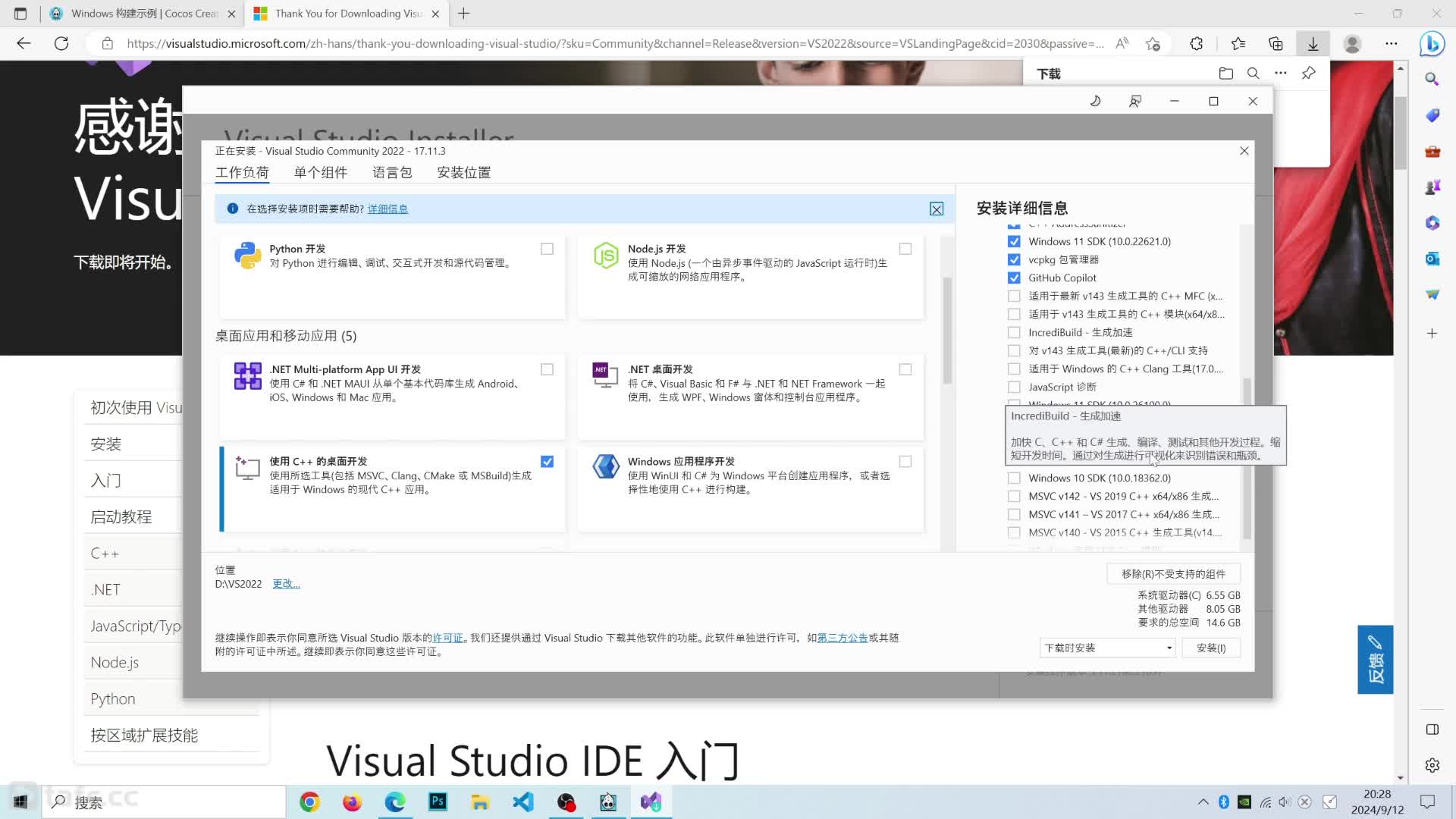Pin the downloads panel
1456x819 pixels.
coord(1309,74)
